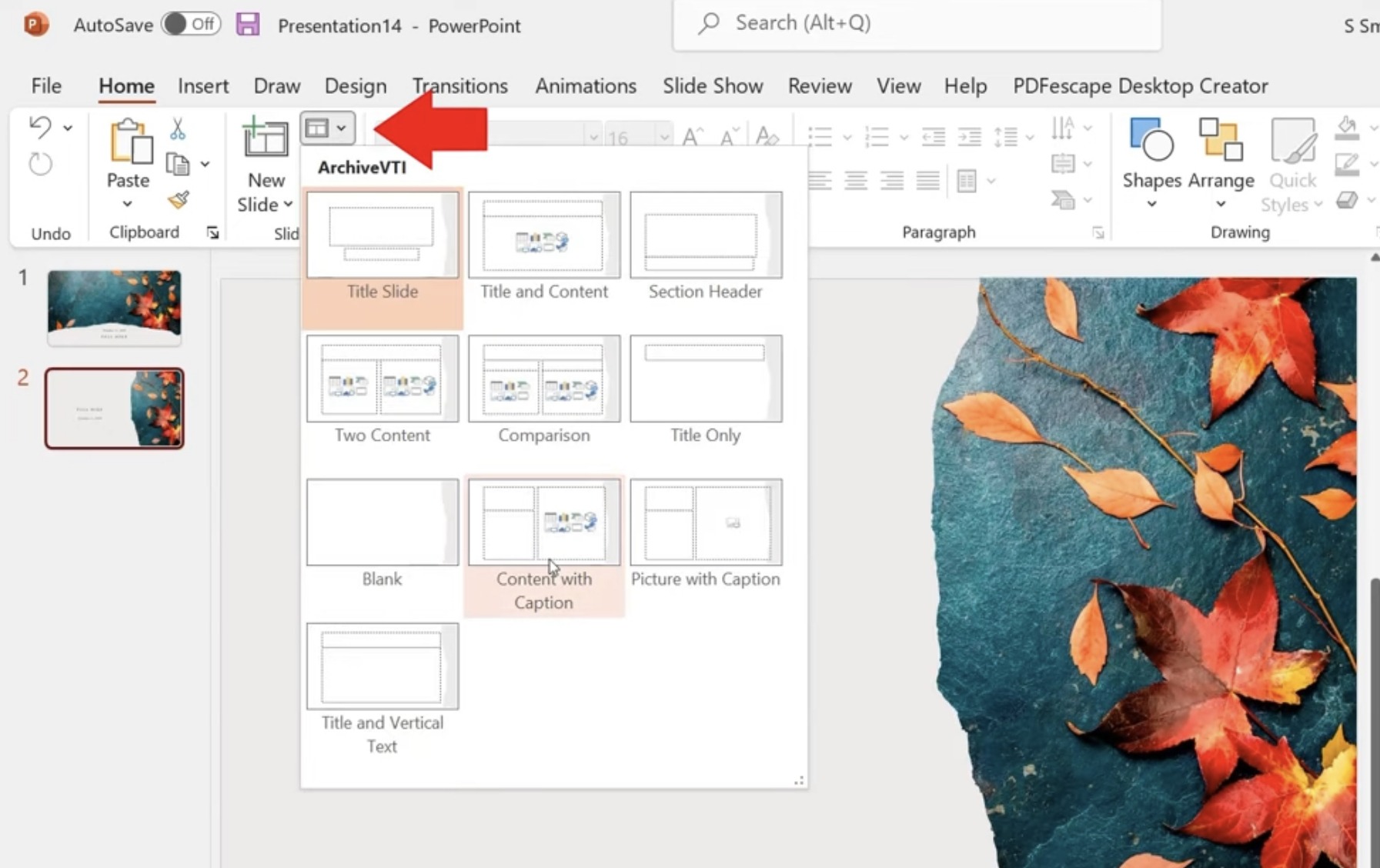1380x868 pixels.
Task: Click the PowerPoint app logo
Action: pyautogui.click(x=36, y=24)
